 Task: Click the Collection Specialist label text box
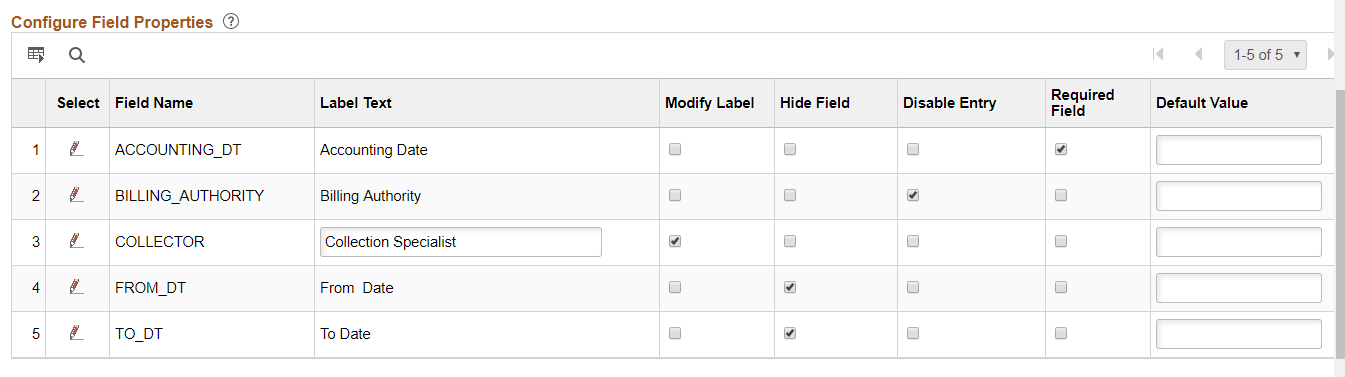click(x=461, y=242)
